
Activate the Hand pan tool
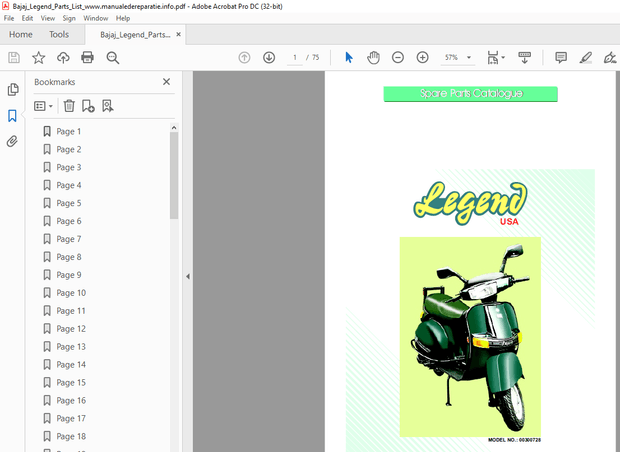coord(373,58)
